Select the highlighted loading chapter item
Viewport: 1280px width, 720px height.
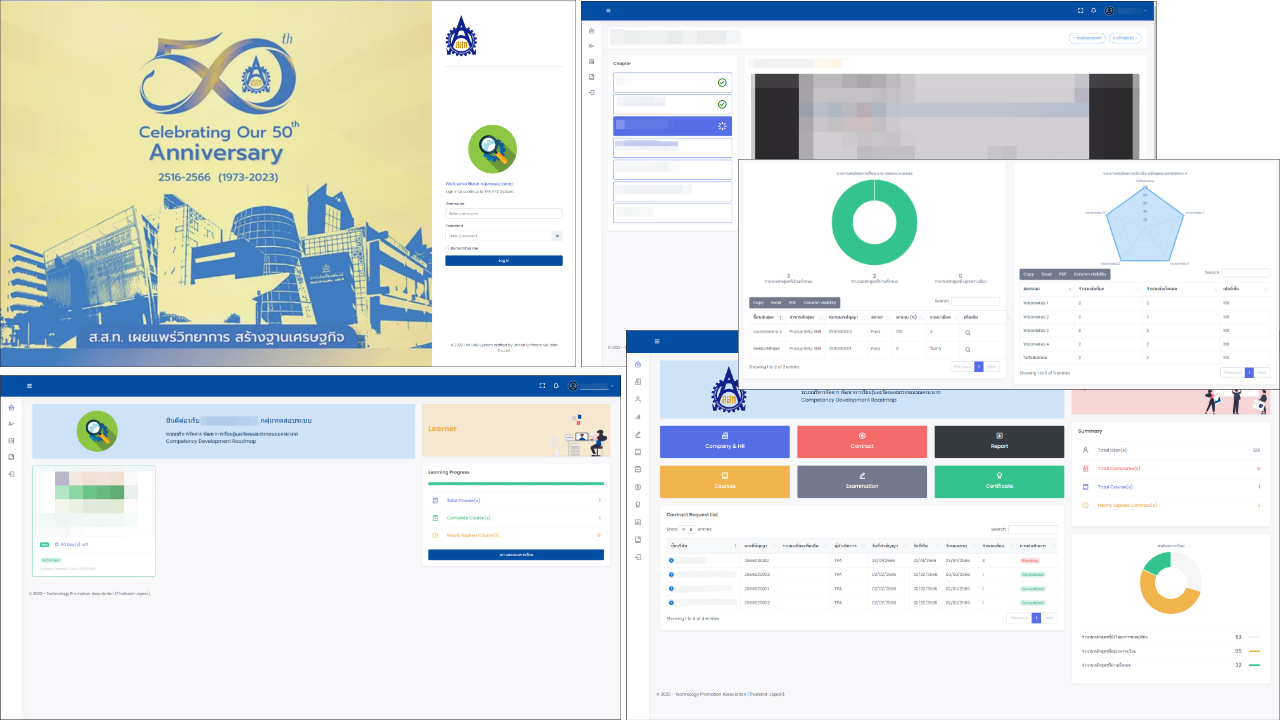(x=672, y=126)
